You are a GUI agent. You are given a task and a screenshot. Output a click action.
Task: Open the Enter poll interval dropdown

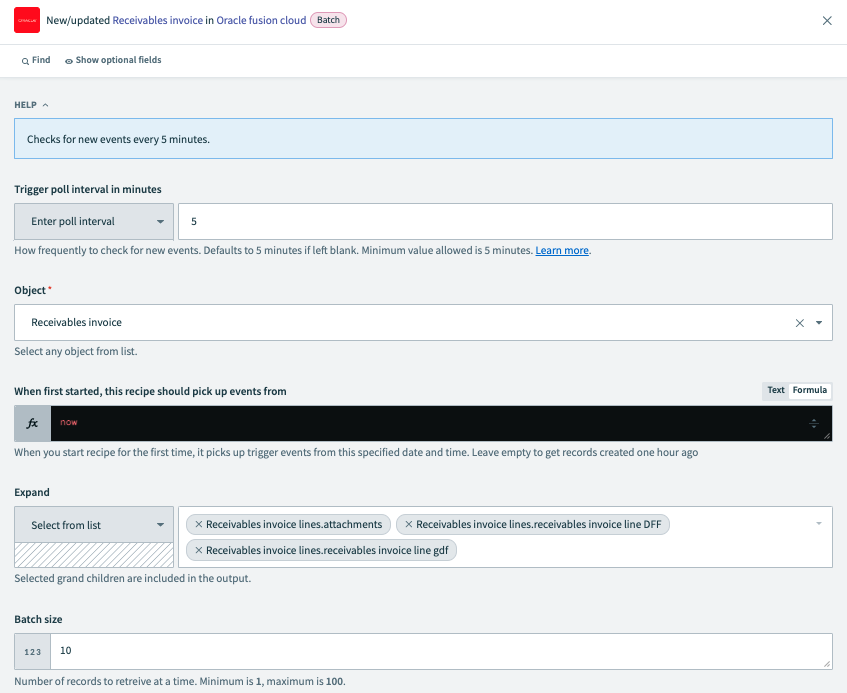tap(94, 222)
